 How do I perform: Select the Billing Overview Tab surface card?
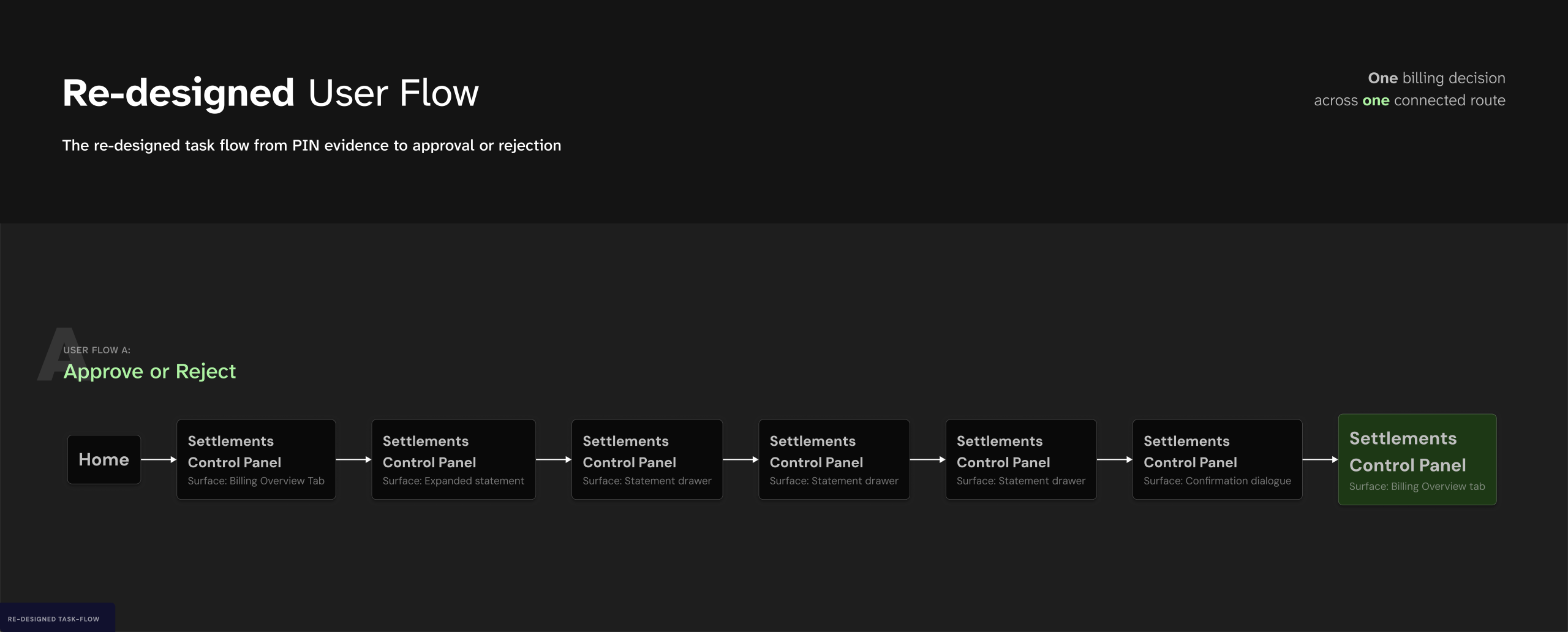click(256, 459)
